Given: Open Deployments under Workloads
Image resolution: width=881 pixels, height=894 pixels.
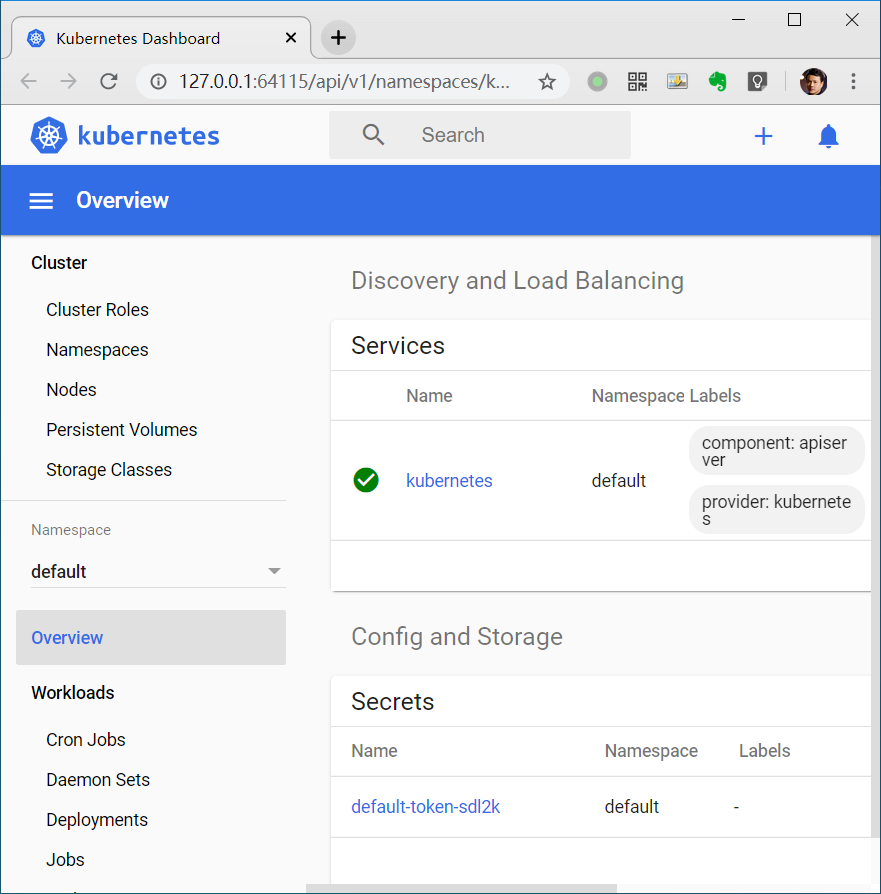Looking at the screenshot, I should (x=97, y=820).
